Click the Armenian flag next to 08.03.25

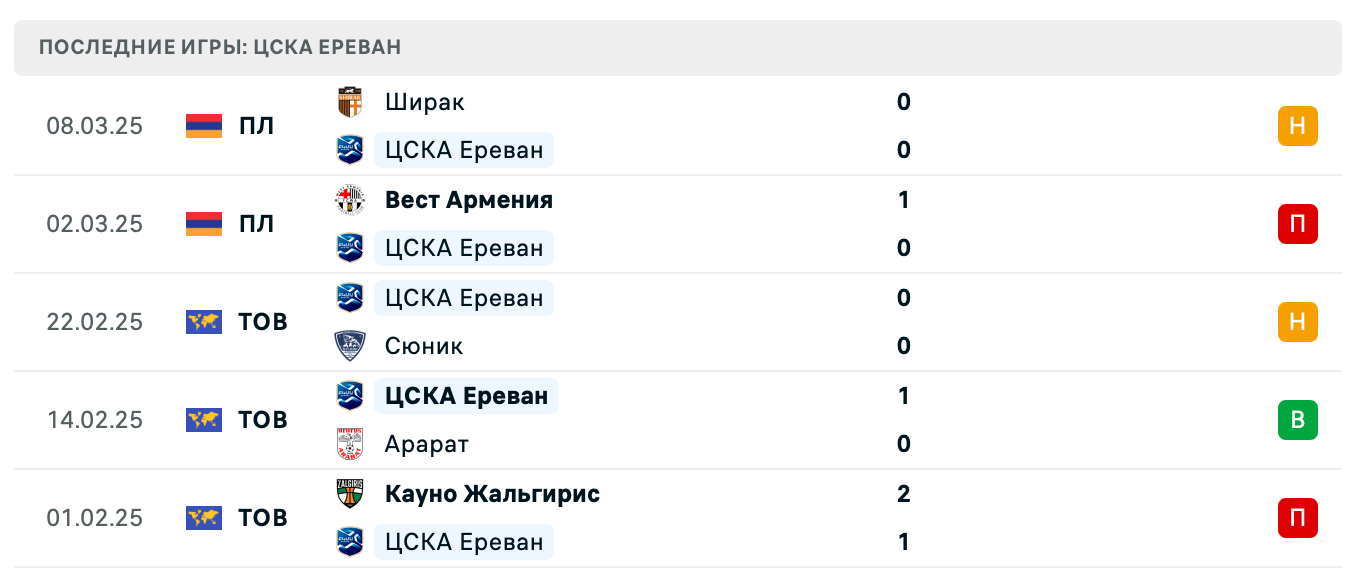(x=203, y=126)
